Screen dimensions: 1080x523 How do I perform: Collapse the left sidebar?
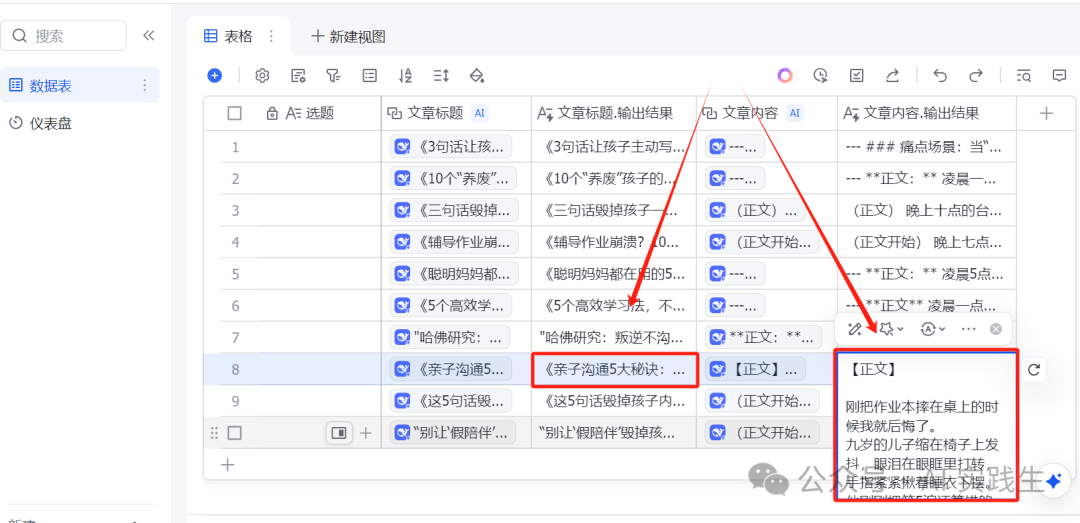pyautogui.click(x=149, y=36)
